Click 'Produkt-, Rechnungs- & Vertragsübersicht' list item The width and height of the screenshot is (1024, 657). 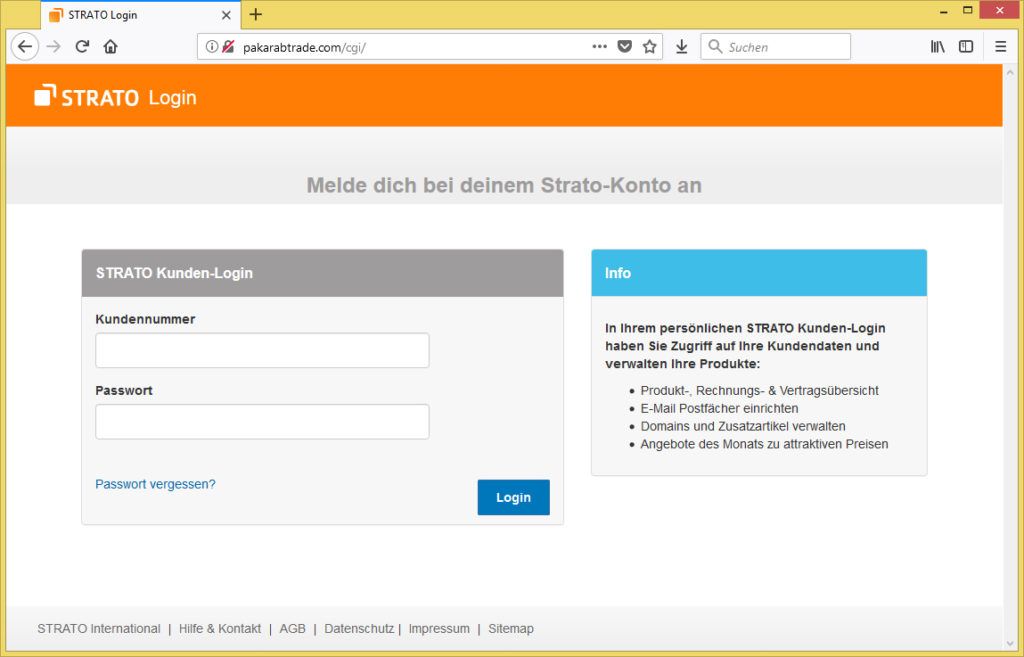[x=760, y=391]
